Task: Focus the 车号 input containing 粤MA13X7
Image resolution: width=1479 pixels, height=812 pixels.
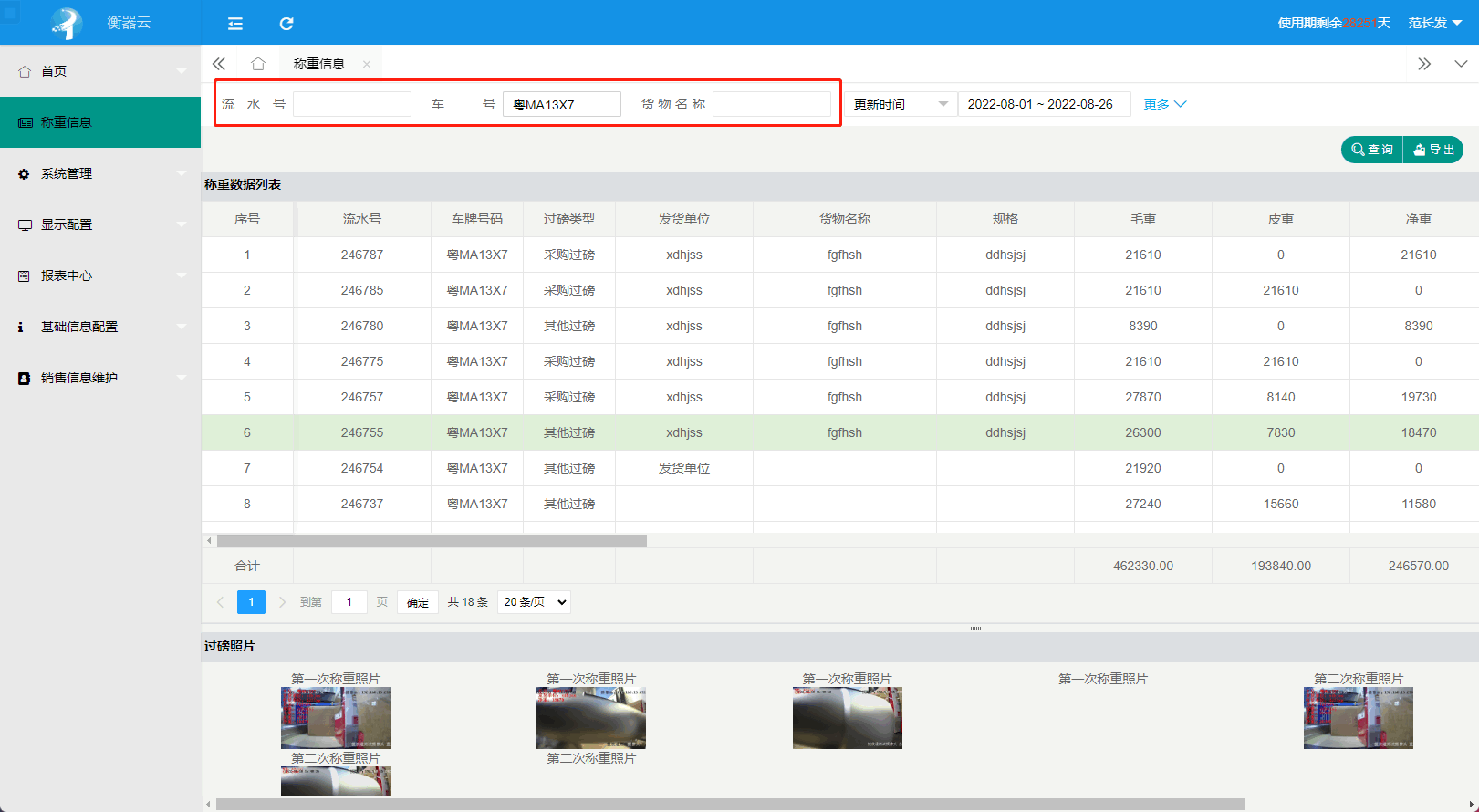Action: (x=562, y=104)
